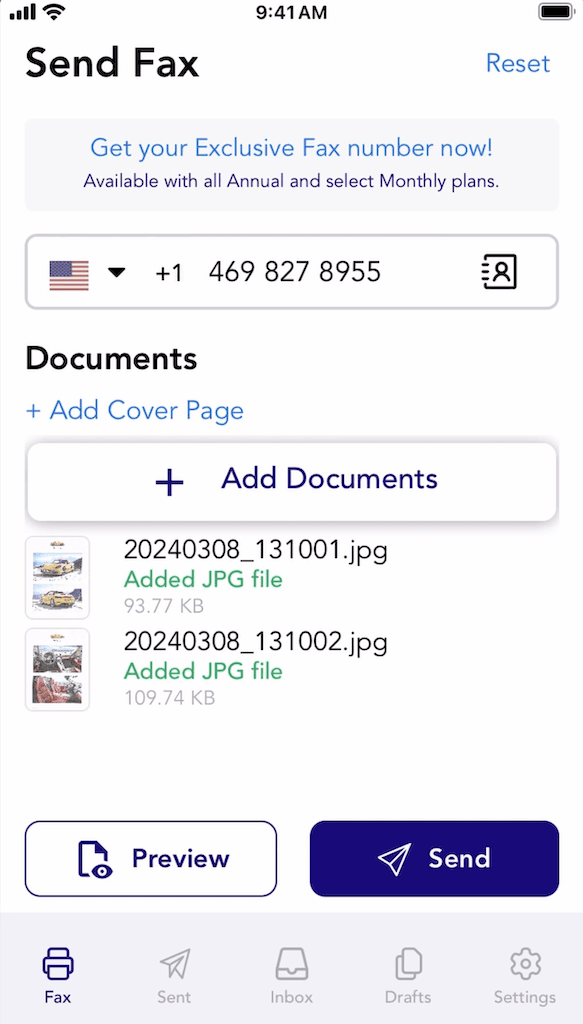
Task: Switch to the Sent tab
Action: coord(174,976)
